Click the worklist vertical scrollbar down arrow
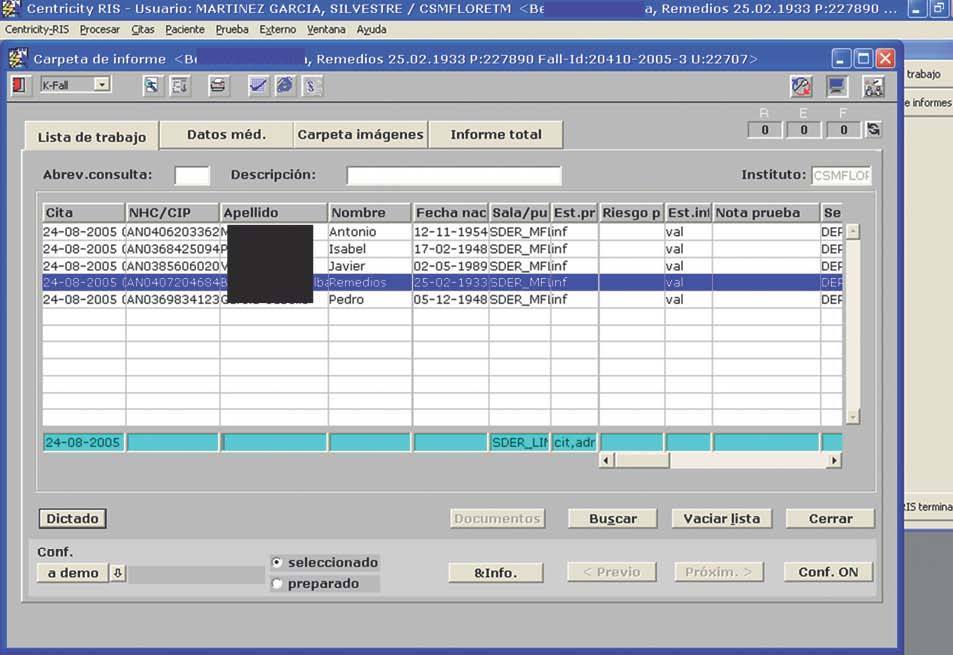Screen dimensions: 953x655 tap(852, 417)
